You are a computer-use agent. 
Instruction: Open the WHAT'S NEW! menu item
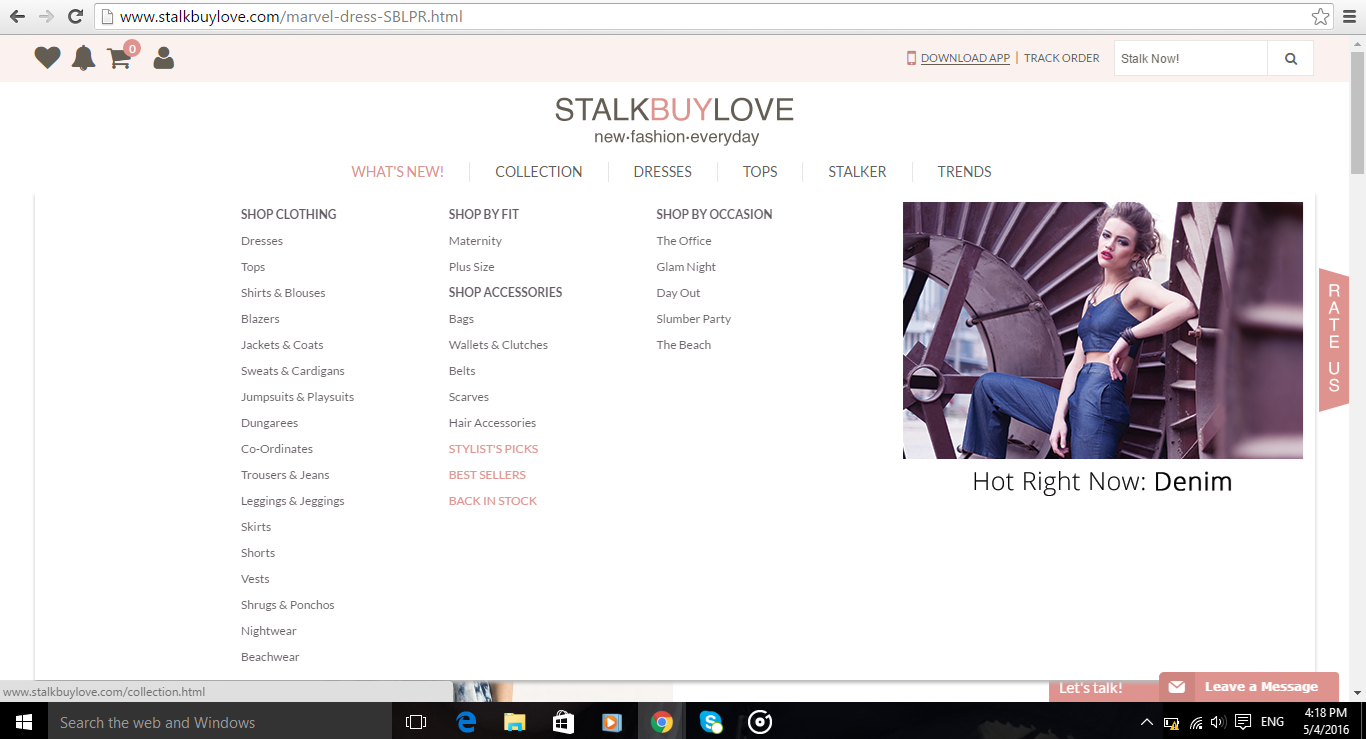397,172
